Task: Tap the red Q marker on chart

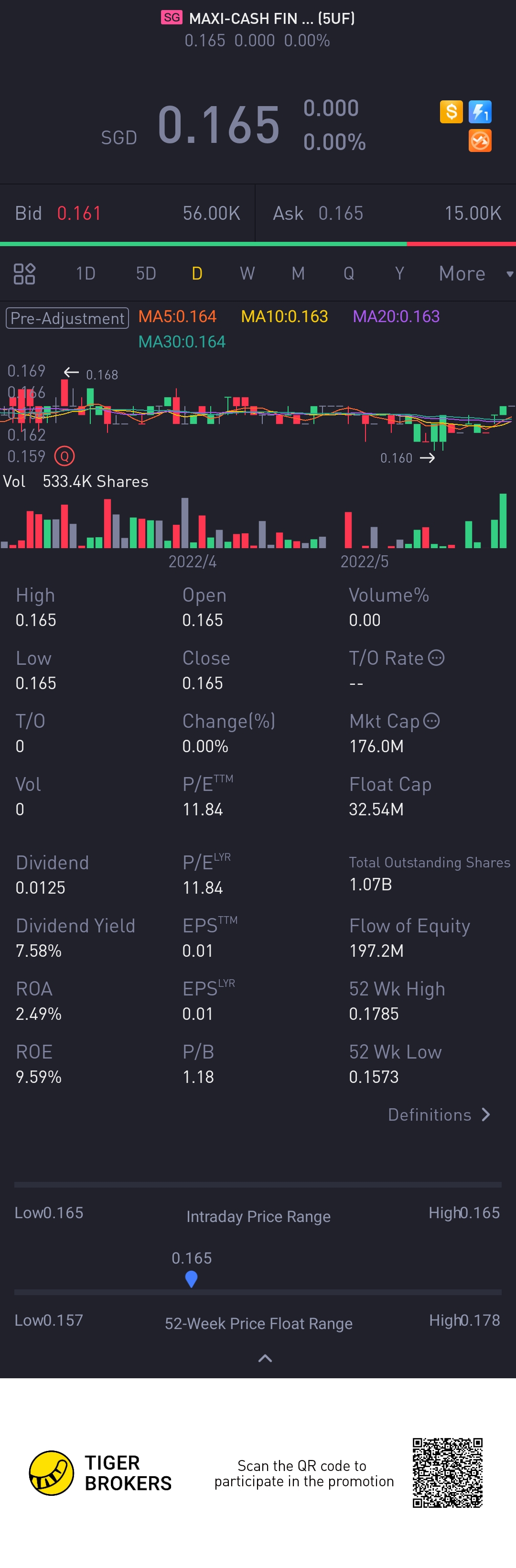Action: [x=64, y=456]
